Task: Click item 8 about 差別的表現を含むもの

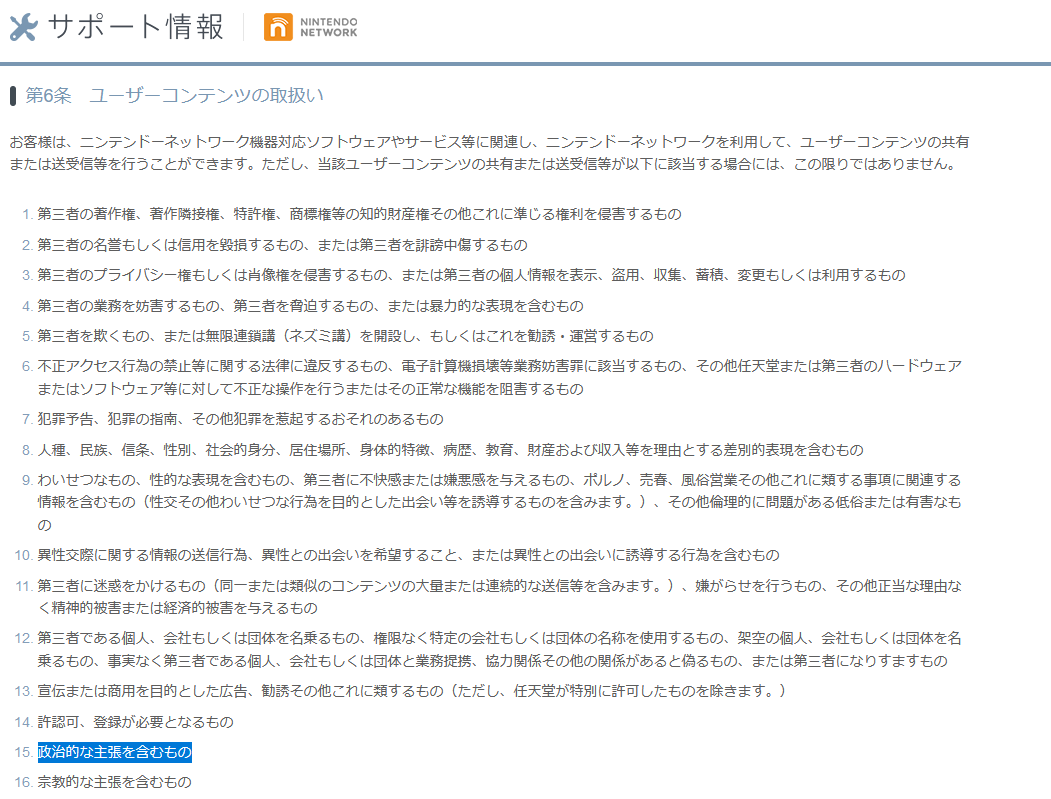Action: [x=450, y=450]
